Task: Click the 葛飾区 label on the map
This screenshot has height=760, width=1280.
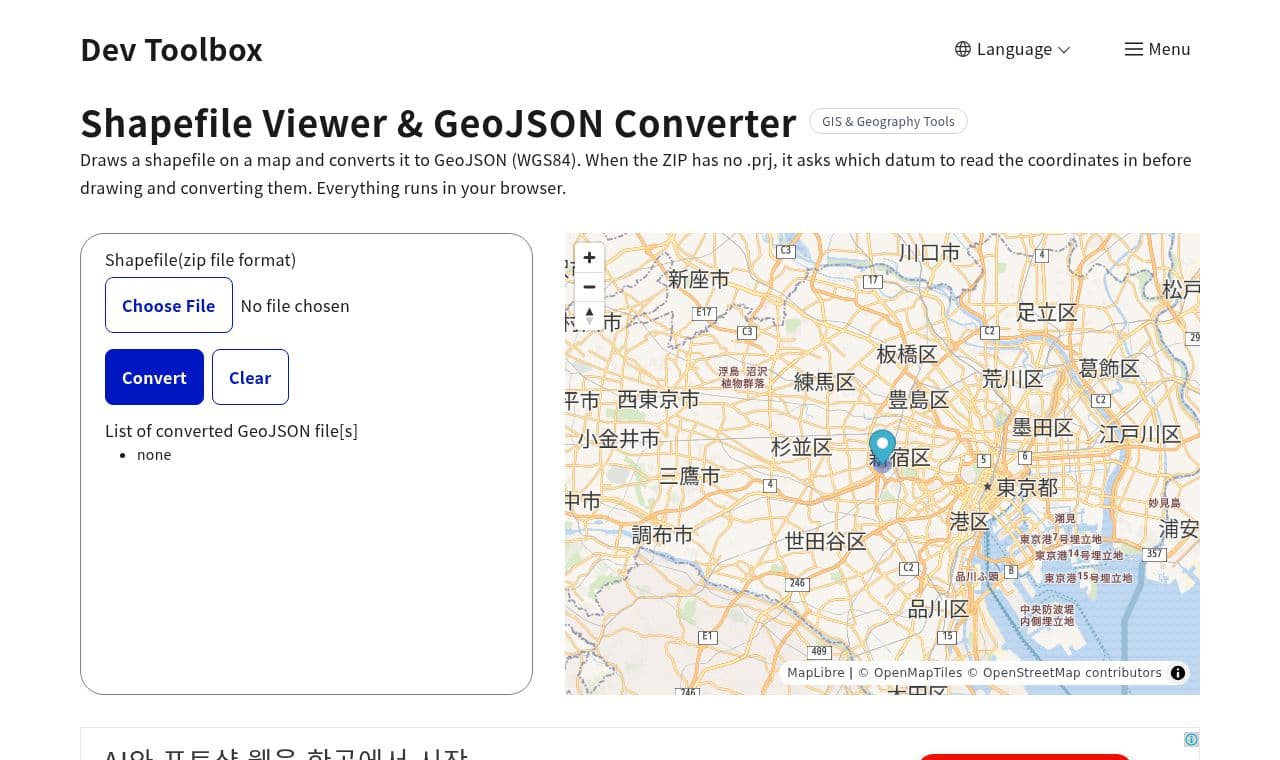Action: pyautogui.click(x=1109, y=368)
